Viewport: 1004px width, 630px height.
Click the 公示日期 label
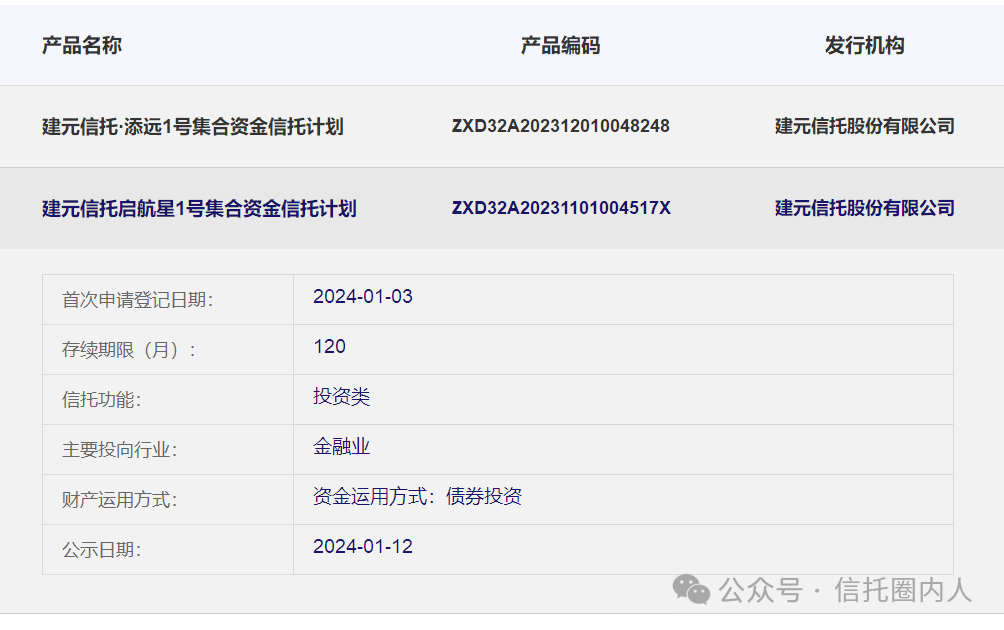tap(101, 549)
